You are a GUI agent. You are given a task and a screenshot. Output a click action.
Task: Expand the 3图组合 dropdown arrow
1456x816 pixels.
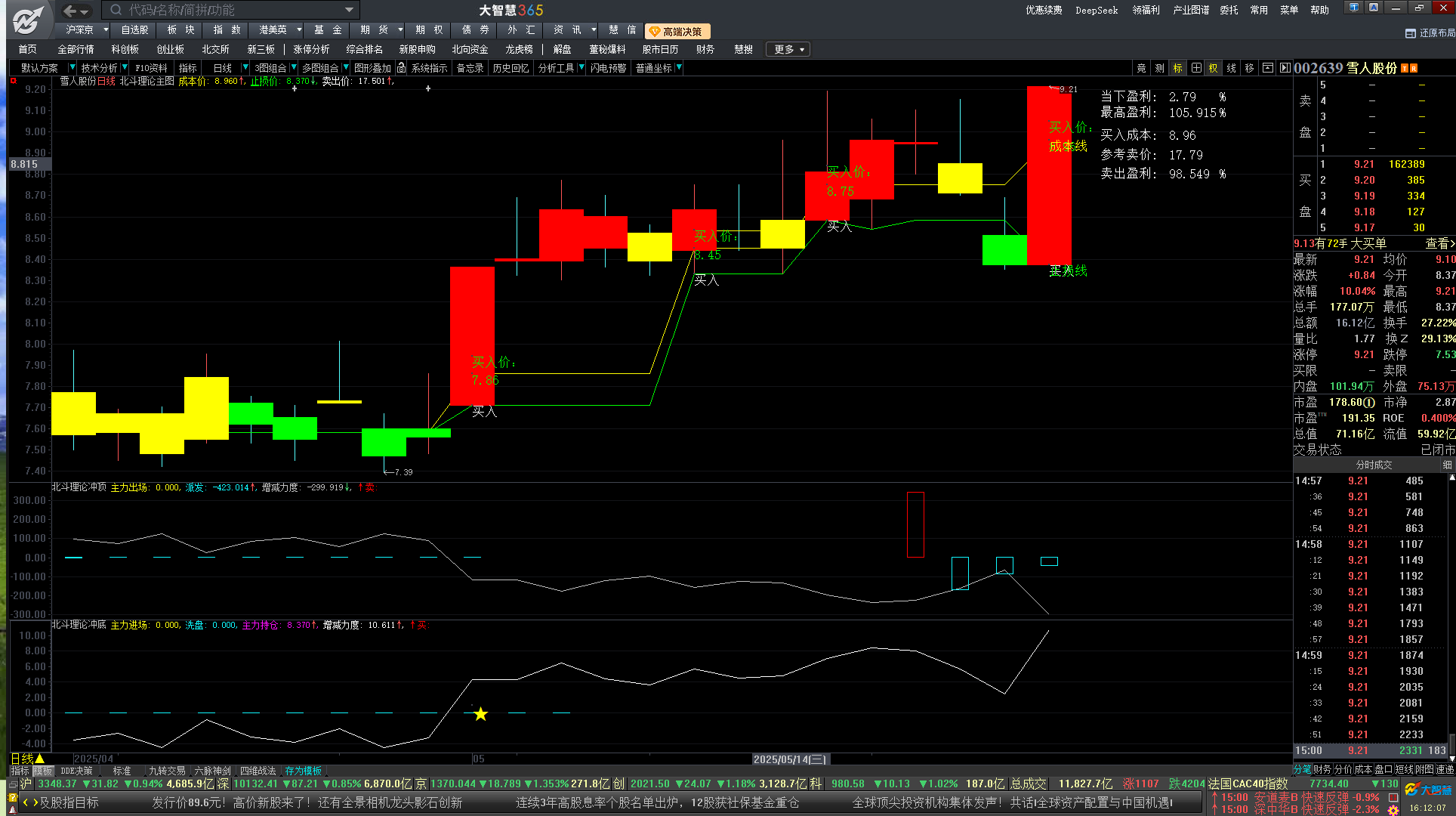click(x=294, y=68)
